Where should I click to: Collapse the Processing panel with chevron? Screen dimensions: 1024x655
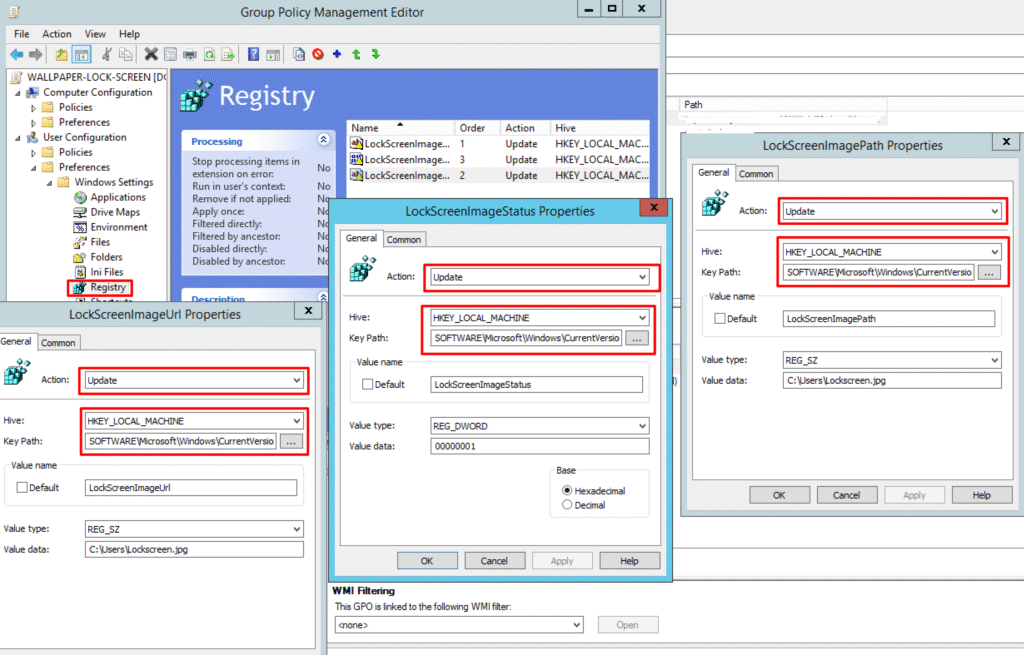click(323, 141)
